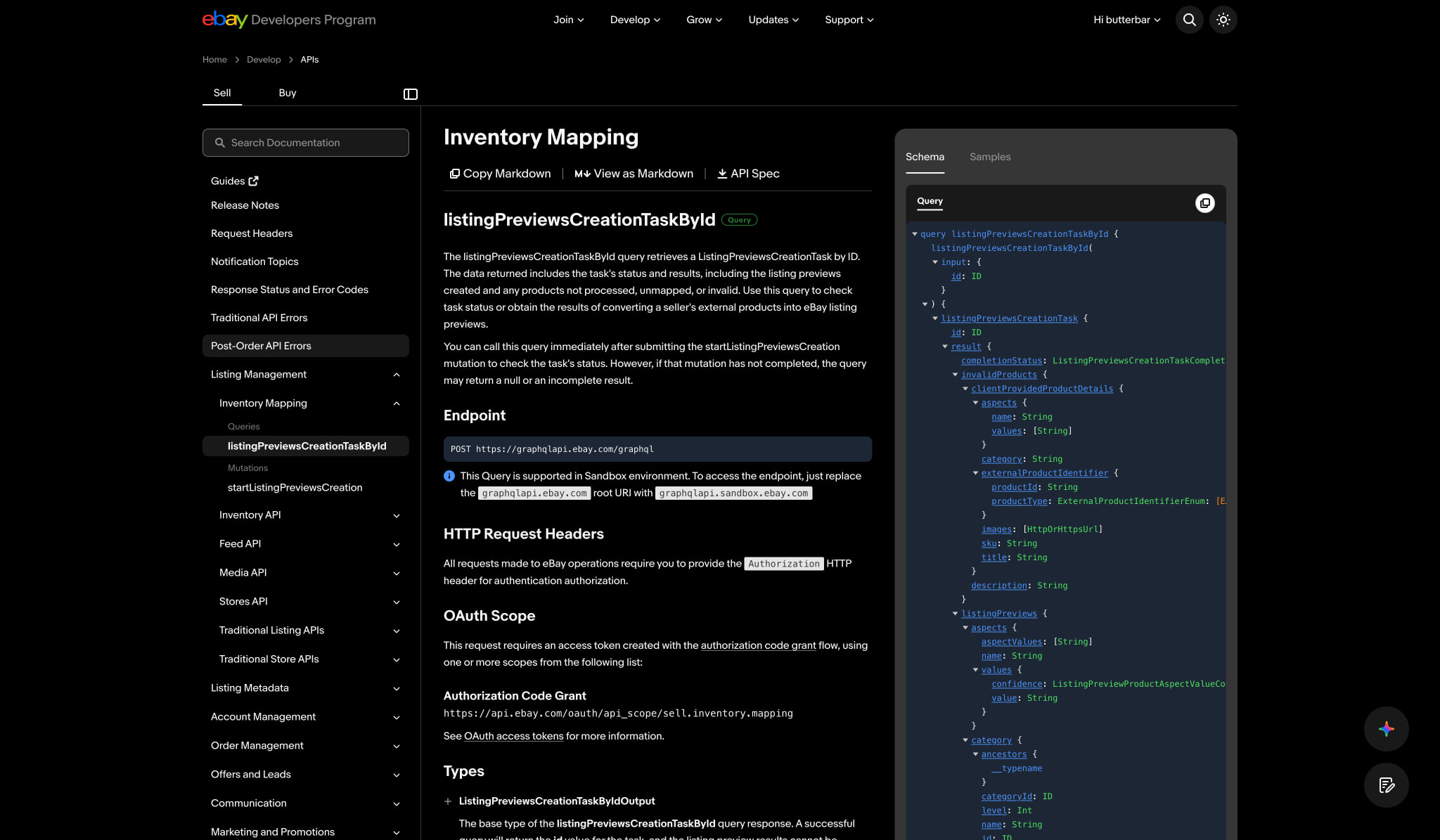Open authorization code grant link
1440x840 pixels.
point(758,645)
